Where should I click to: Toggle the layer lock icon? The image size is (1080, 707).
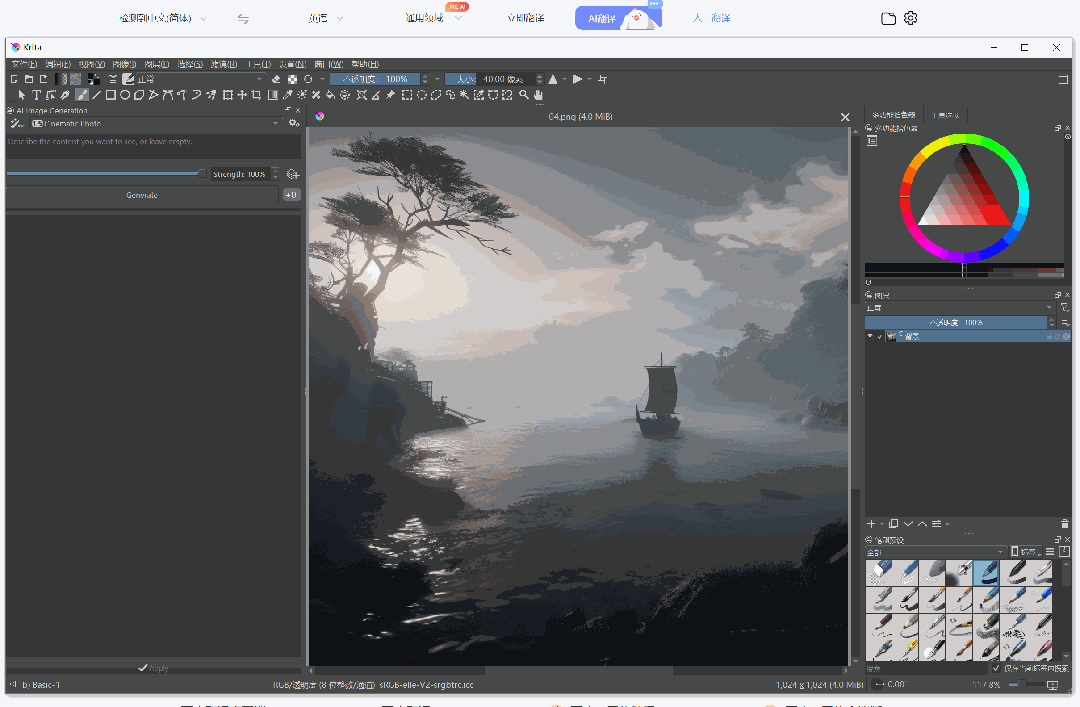[x=1050, y=336]
